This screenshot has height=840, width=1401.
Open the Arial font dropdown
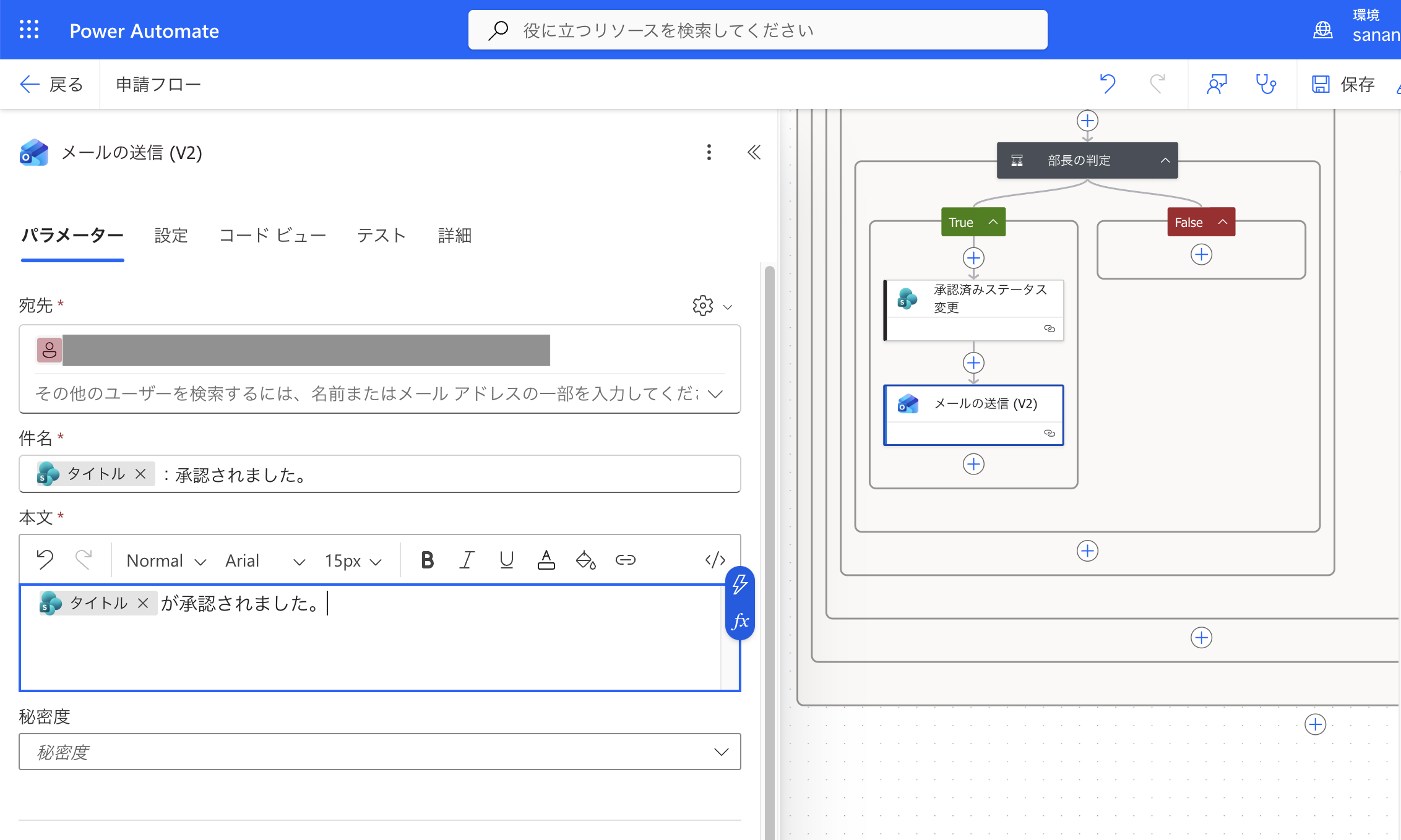[265, 560]
